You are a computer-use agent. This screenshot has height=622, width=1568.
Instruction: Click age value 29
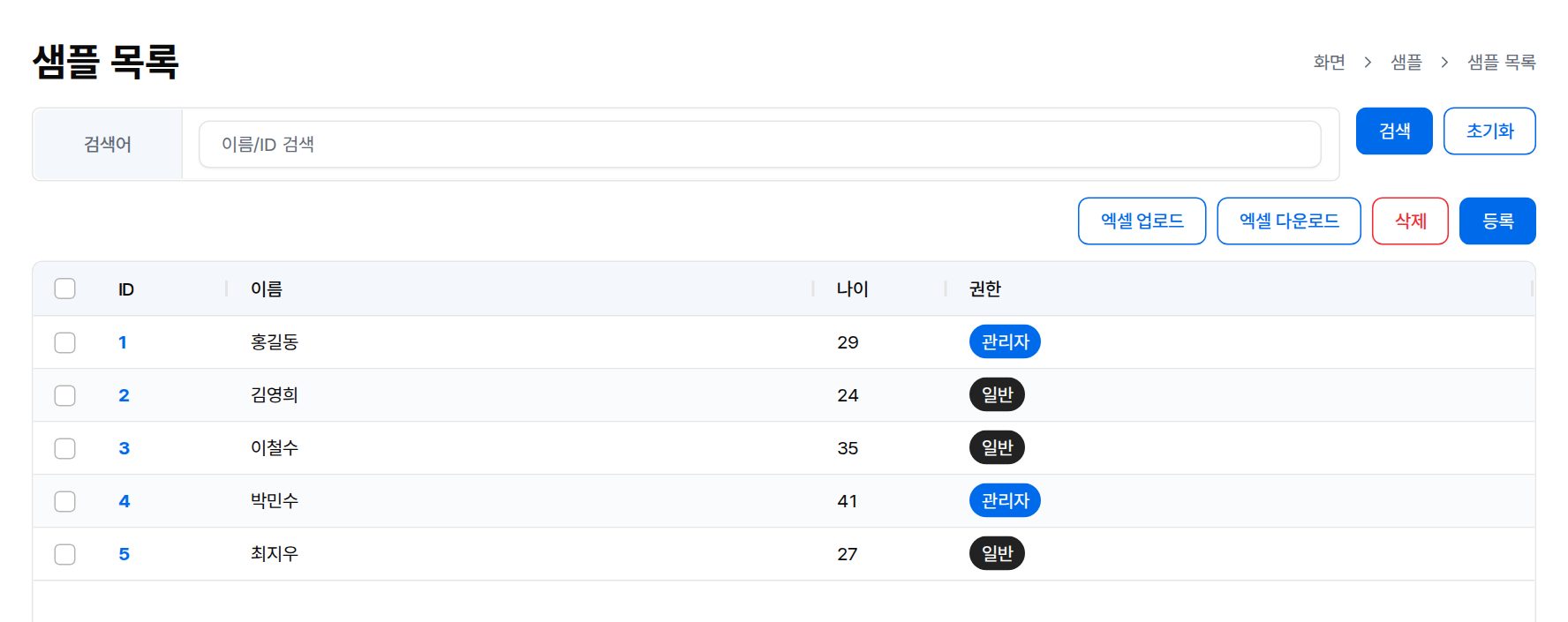click(848, 342)
